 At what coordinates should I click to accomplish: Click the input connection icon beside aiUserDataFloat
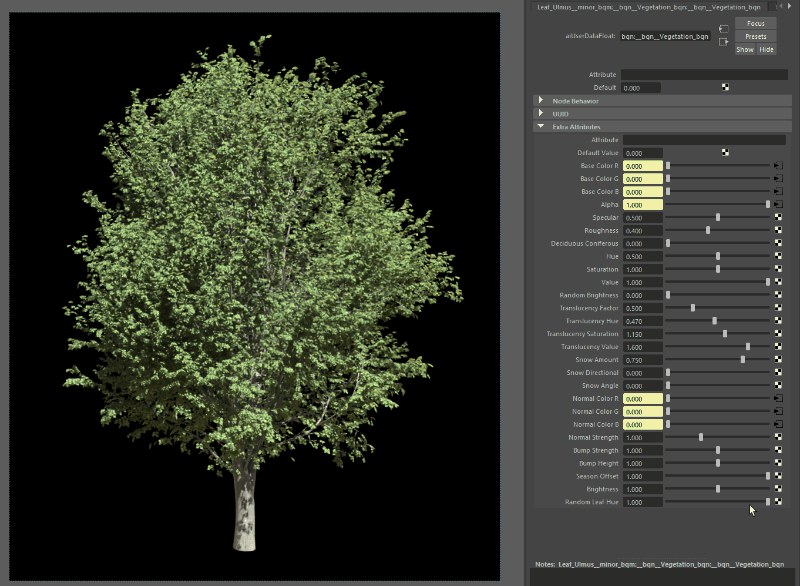[x=723, y=29]
